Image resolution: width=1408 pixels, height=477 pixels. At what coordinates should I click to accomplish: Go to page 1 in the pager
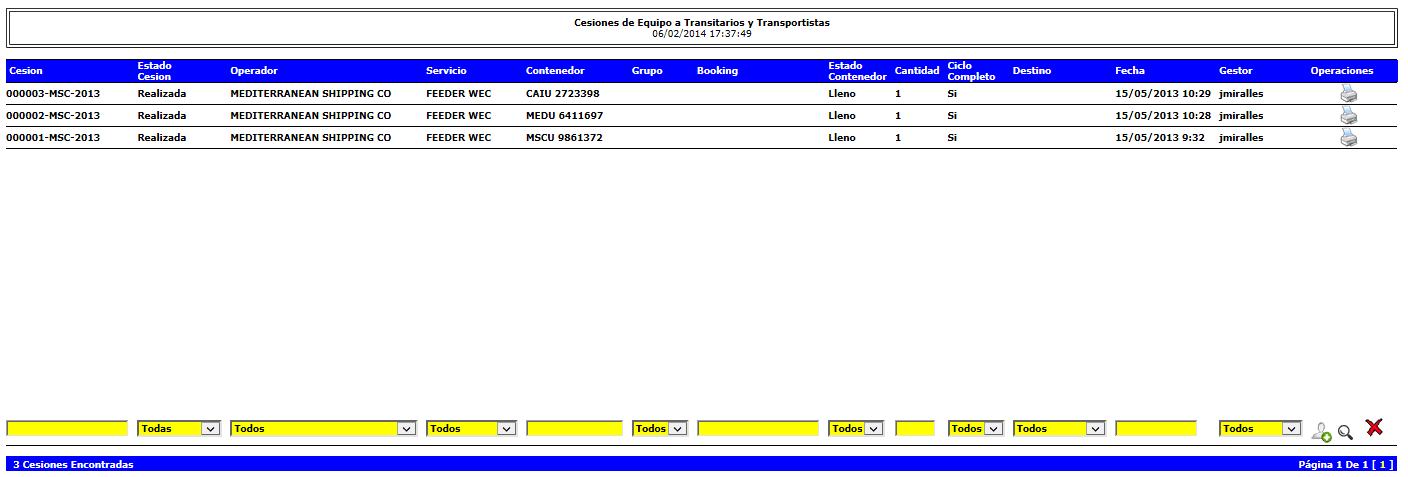click(1385, 465)
